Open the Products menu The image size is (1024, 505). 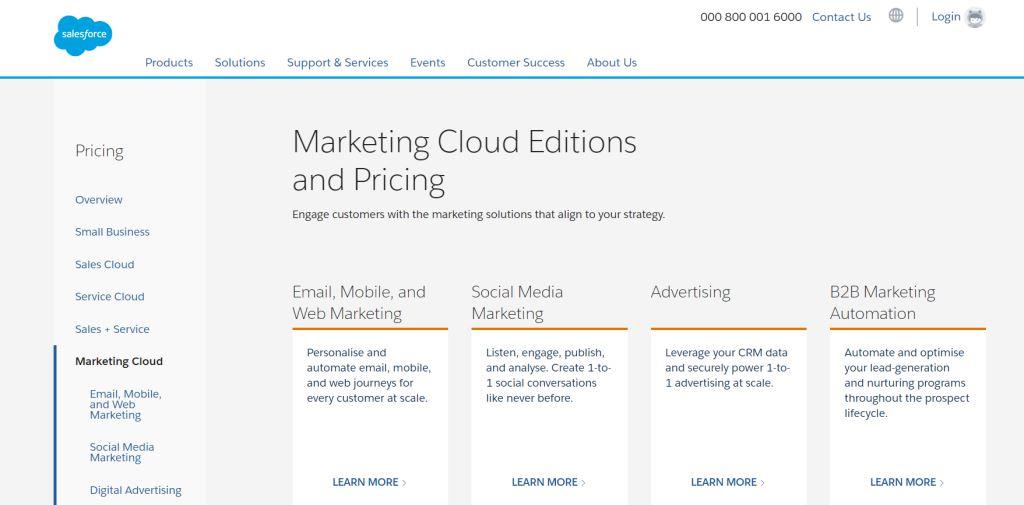[169, 63]
